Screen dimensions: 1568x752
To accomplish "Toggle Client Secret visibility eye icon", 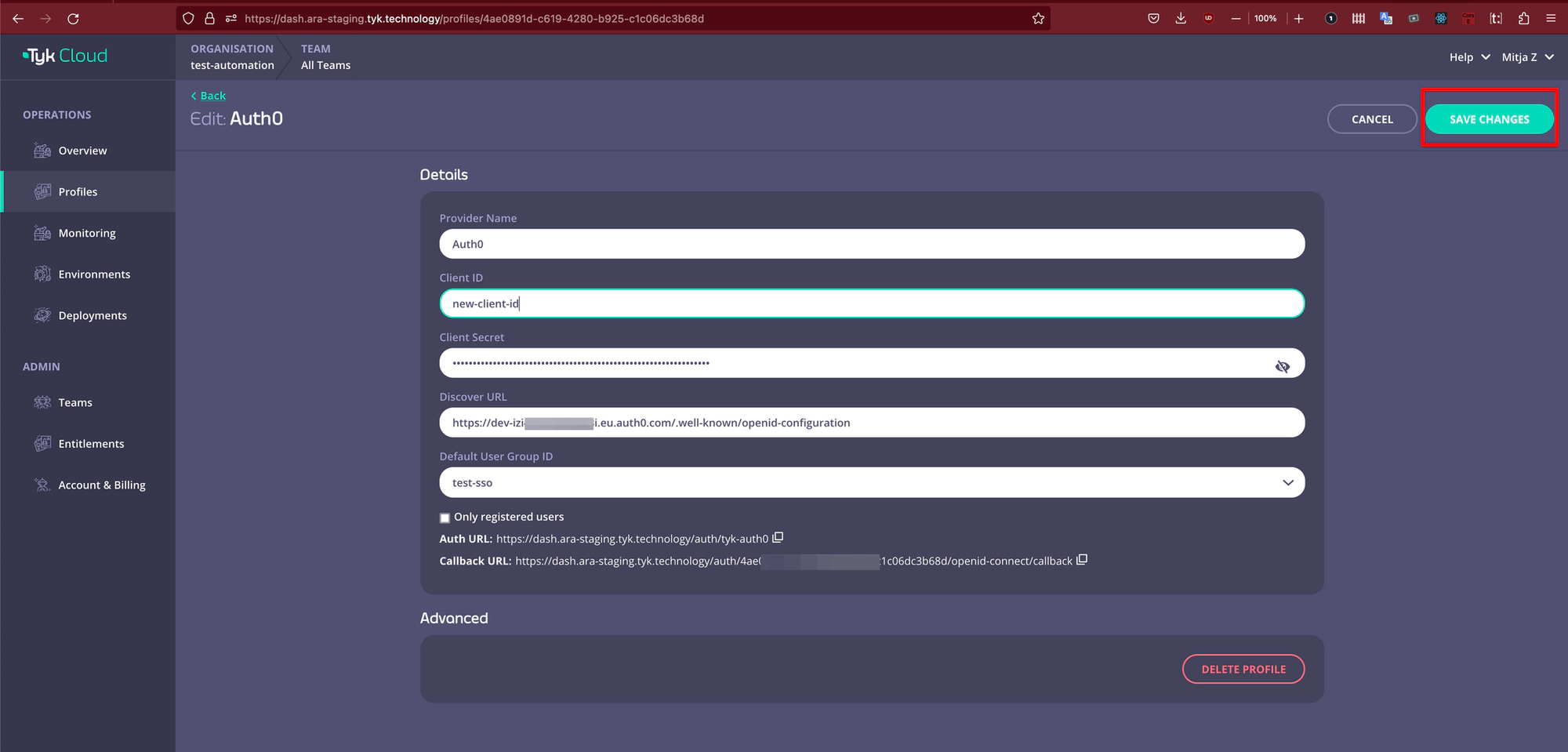I will tap(1283, 366).
